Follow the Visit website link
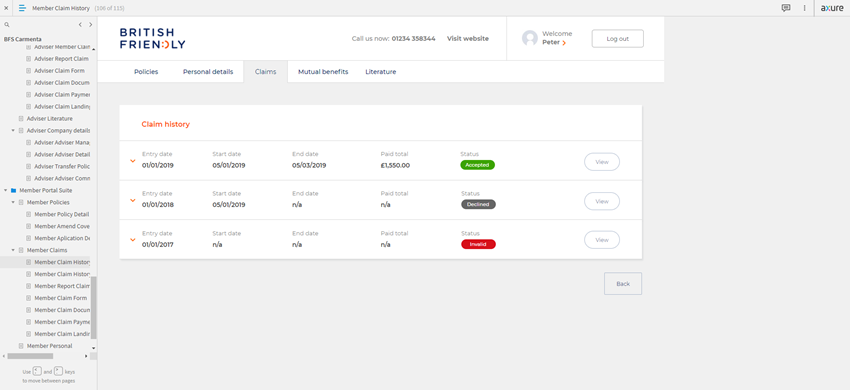The height and width of the screenshot is (390, 850). pos(468,39)
